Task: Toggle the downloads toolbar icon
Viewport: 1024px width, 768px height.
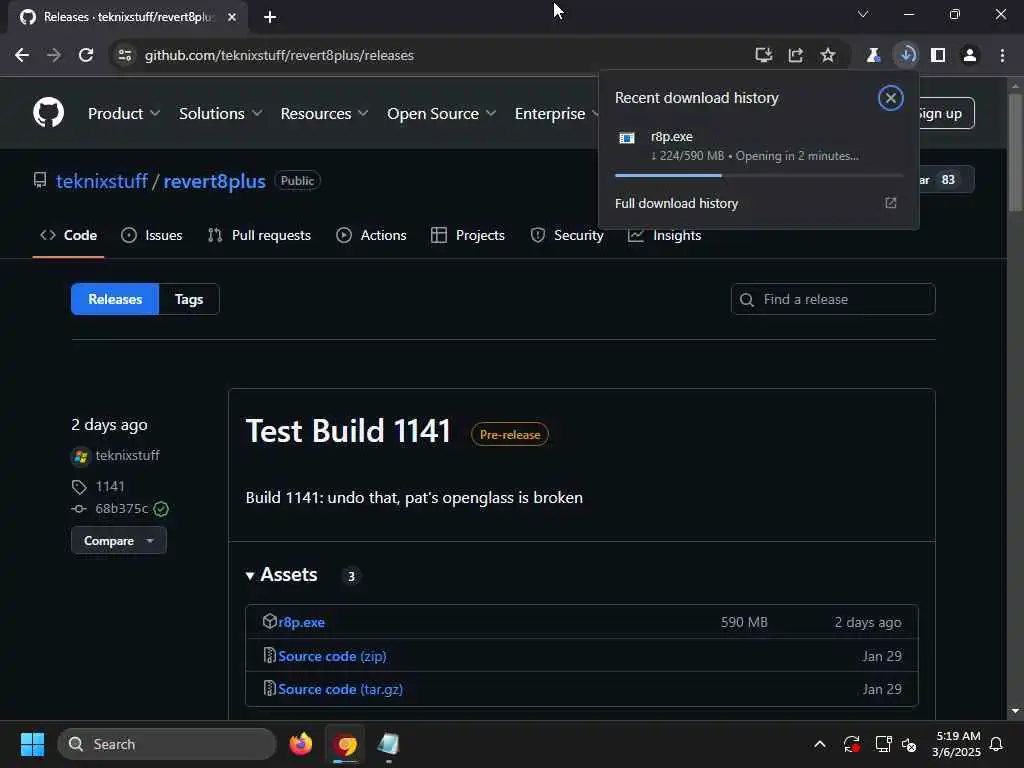Action: pos(906,56)
